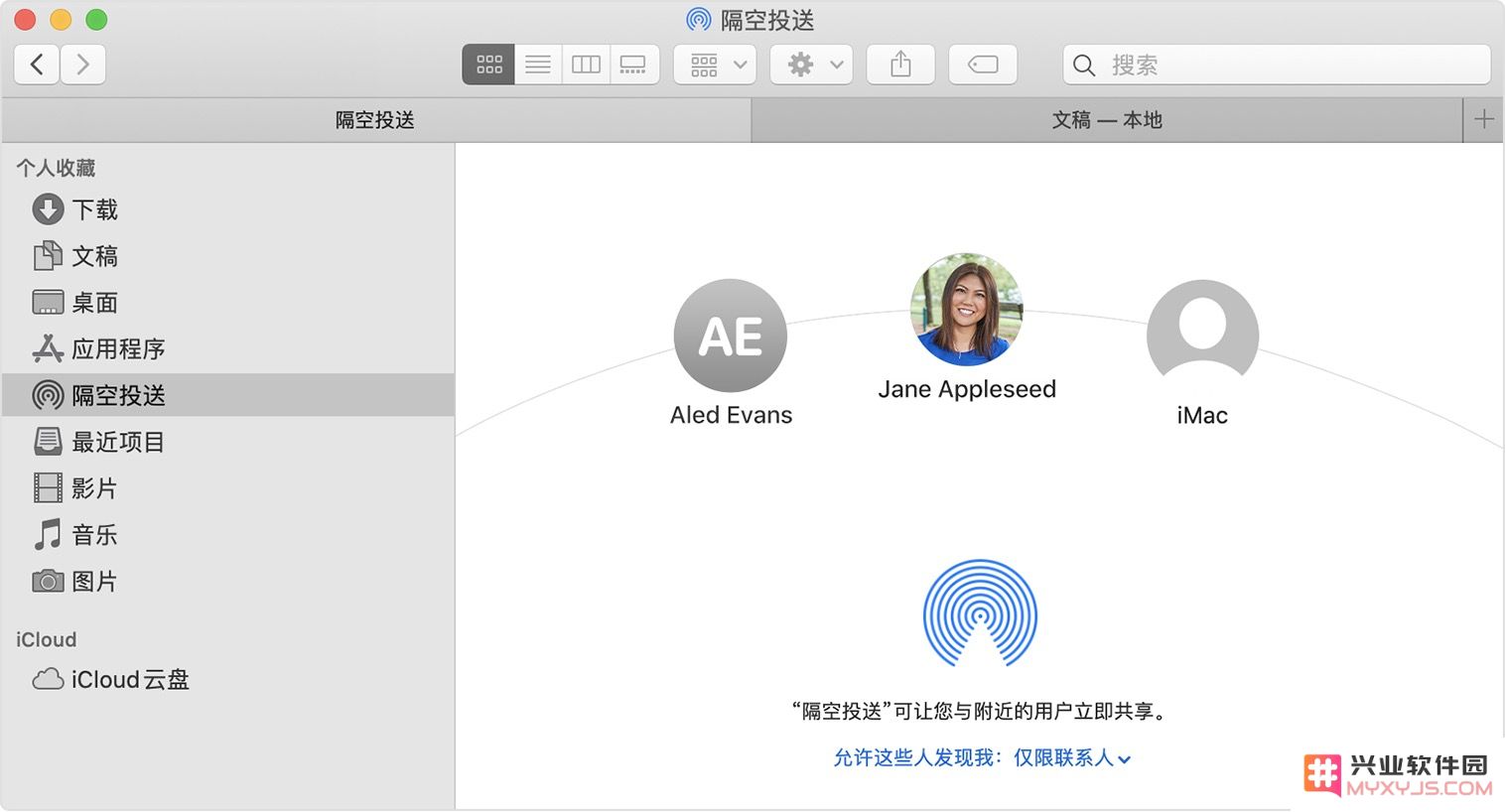
Task: Click the Jane Appleseed name label
Action: (967, 389)
